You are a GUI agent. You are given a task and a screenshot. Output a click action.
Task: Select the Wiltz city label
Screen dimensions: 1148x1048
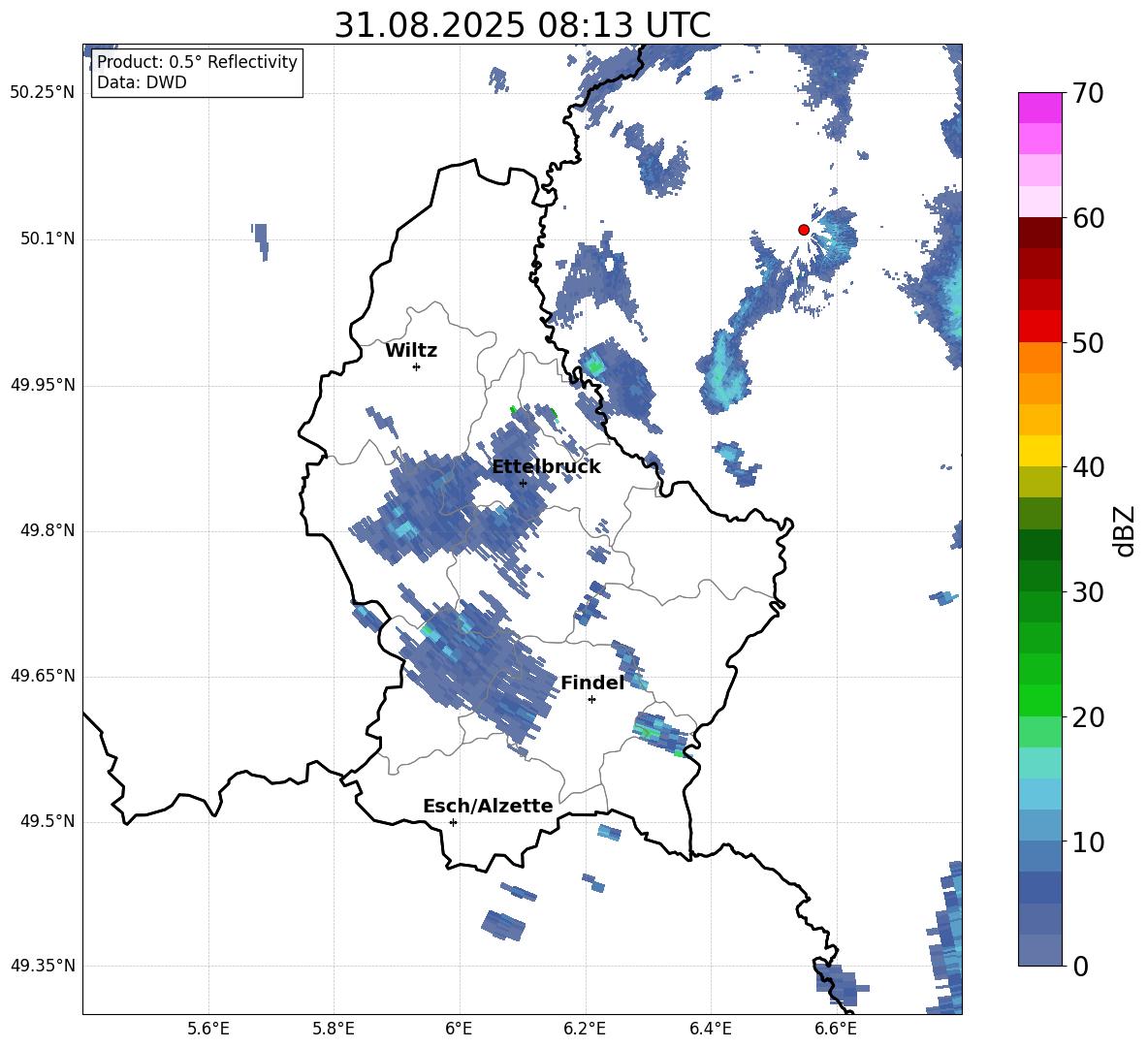point(411,351)
